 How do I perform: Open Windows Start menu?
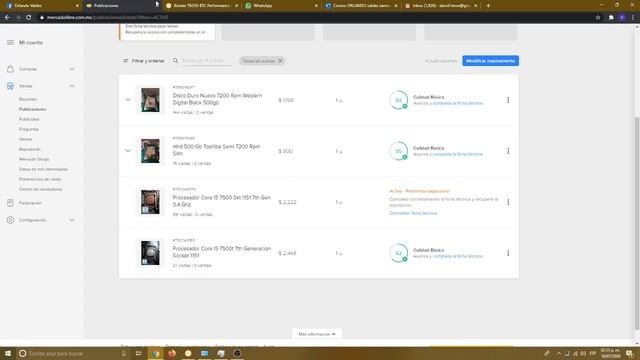click(x=8, y=353)
